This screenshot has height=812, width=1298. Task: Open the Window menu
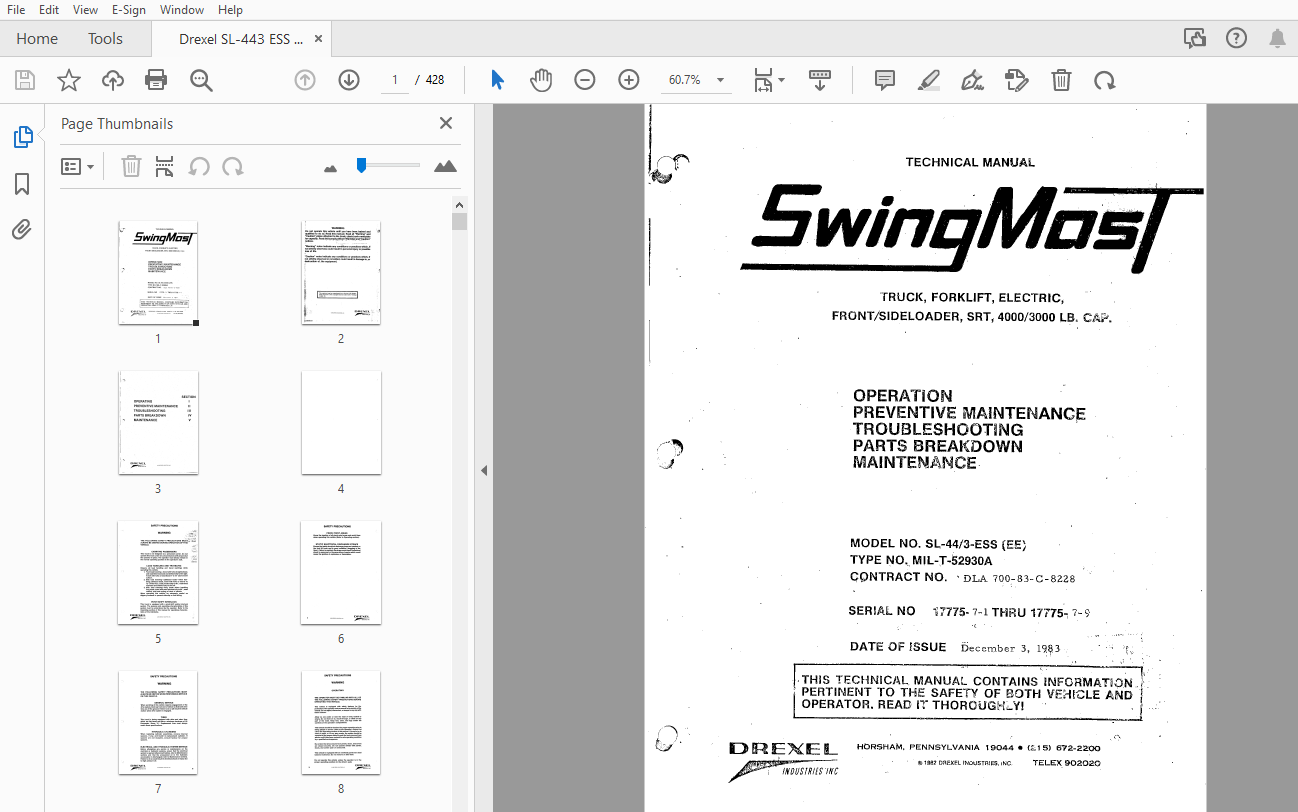tap(182, 10)
